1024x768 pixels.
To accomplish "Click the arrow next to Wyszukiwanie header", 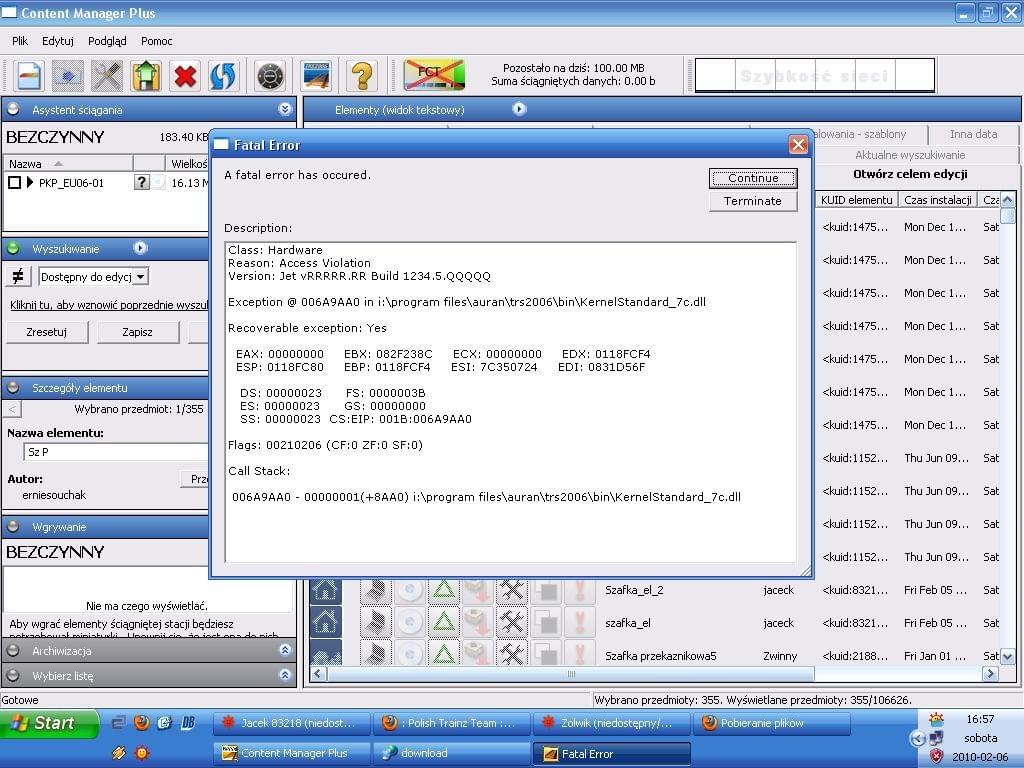I will [x=140, y=248].
